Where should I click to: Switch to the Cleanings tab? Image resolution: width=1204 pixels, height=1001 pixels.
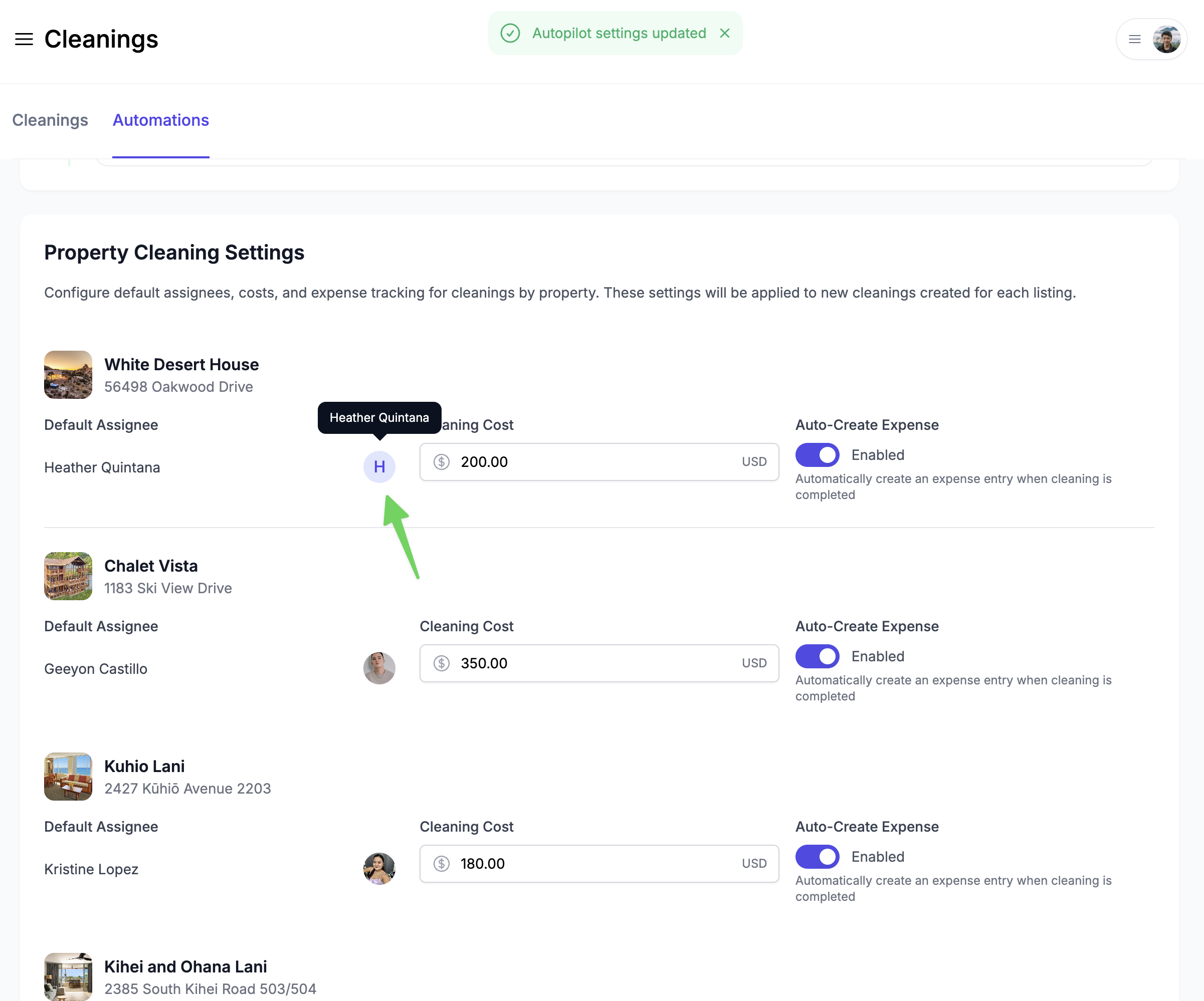[50, 120]
